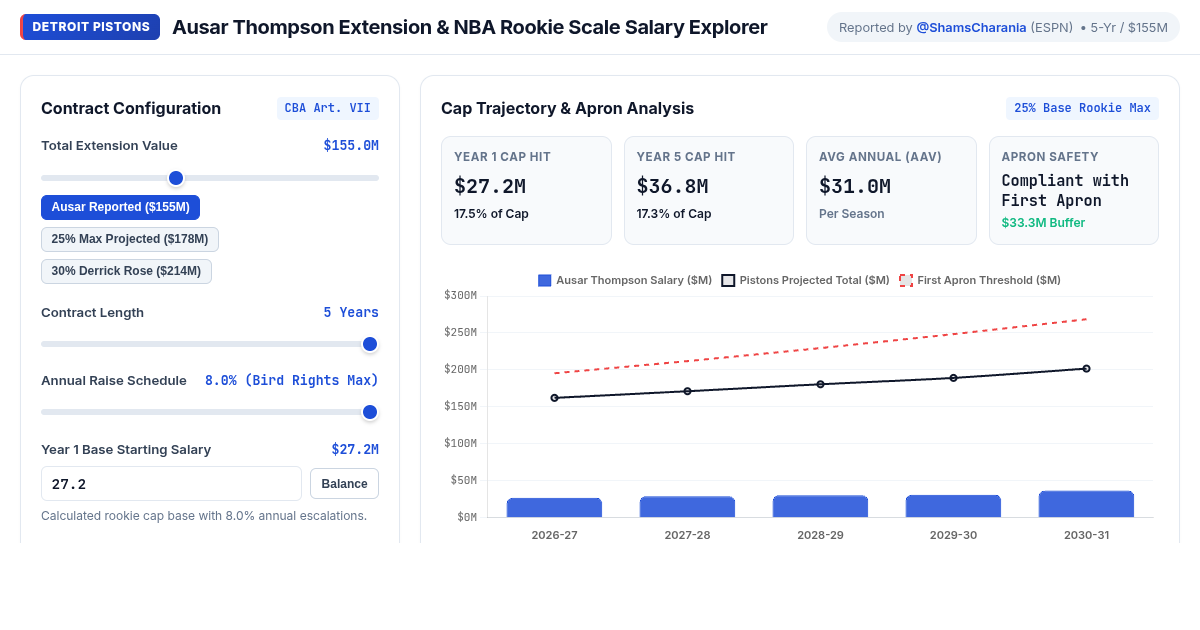Select the Apron Safety card
Viewport: 1200px width, 630px height.
pyautogui.click(x=1074, y=191)
